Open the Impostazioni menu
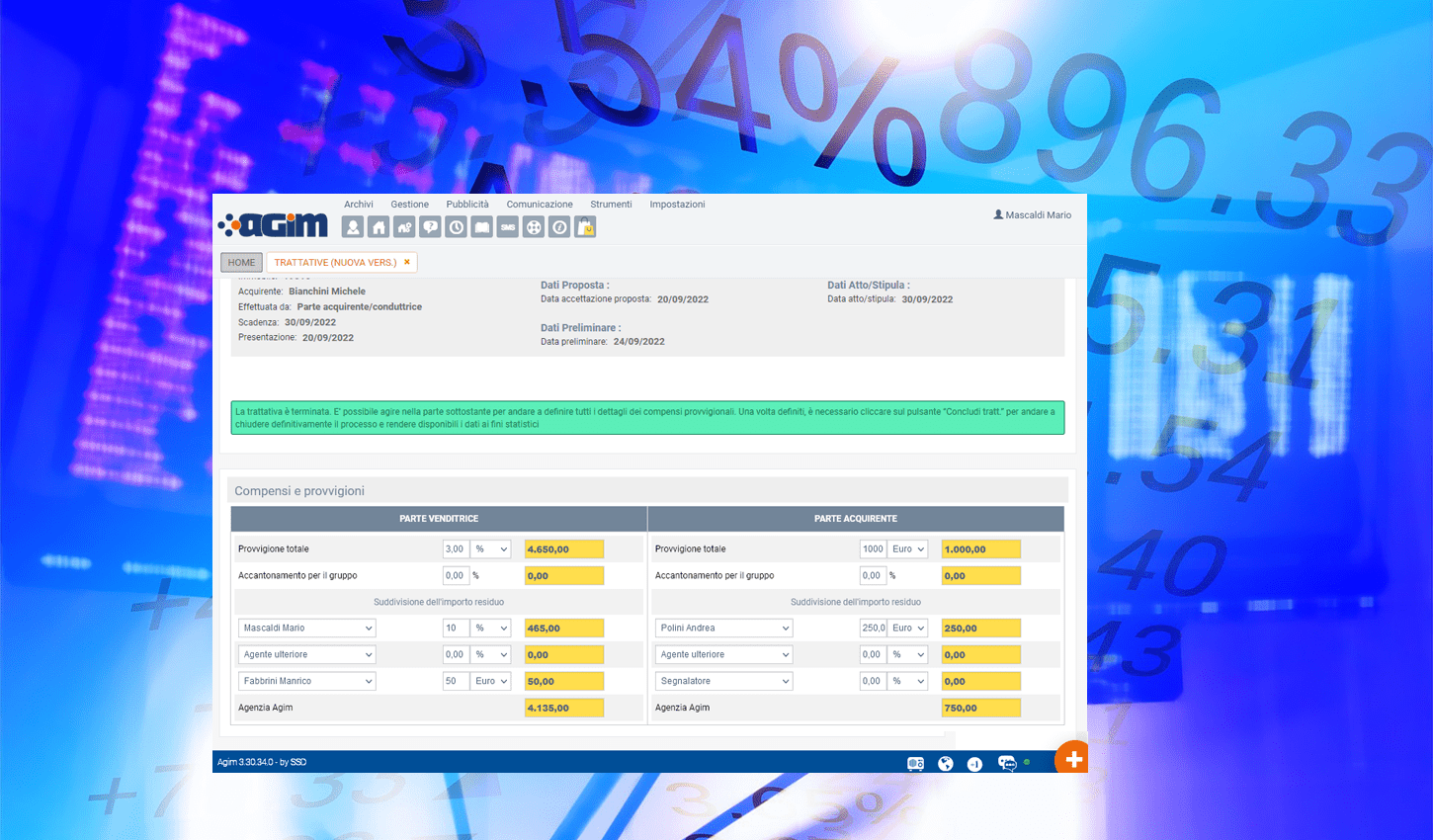The height and width of the screenshot is (840, 1433). (x=677, y=205)
